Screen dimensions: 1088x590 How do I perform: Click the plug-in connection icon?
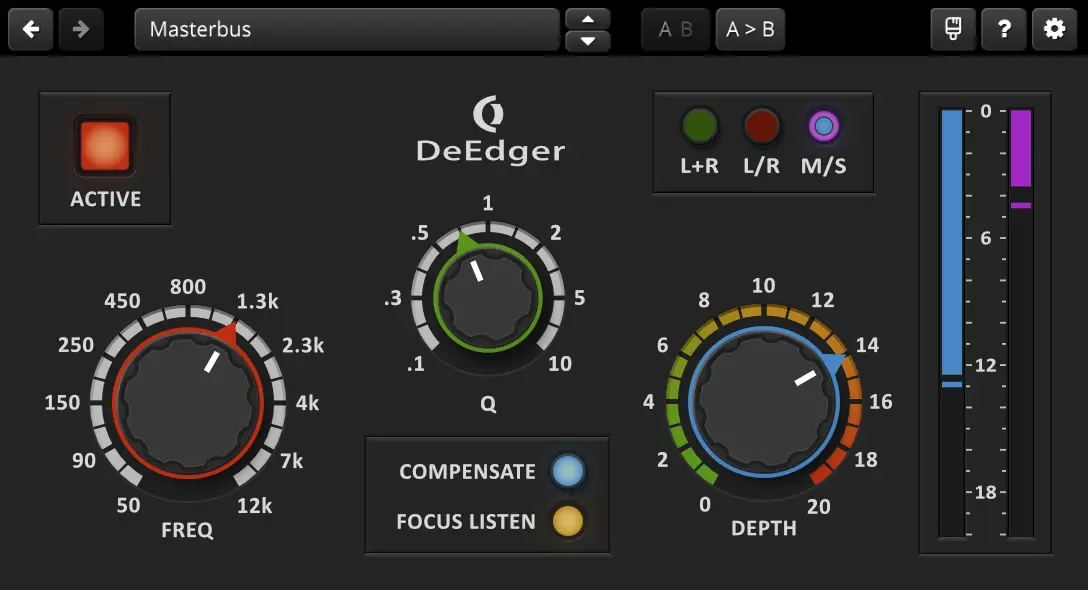pos(953,29)
